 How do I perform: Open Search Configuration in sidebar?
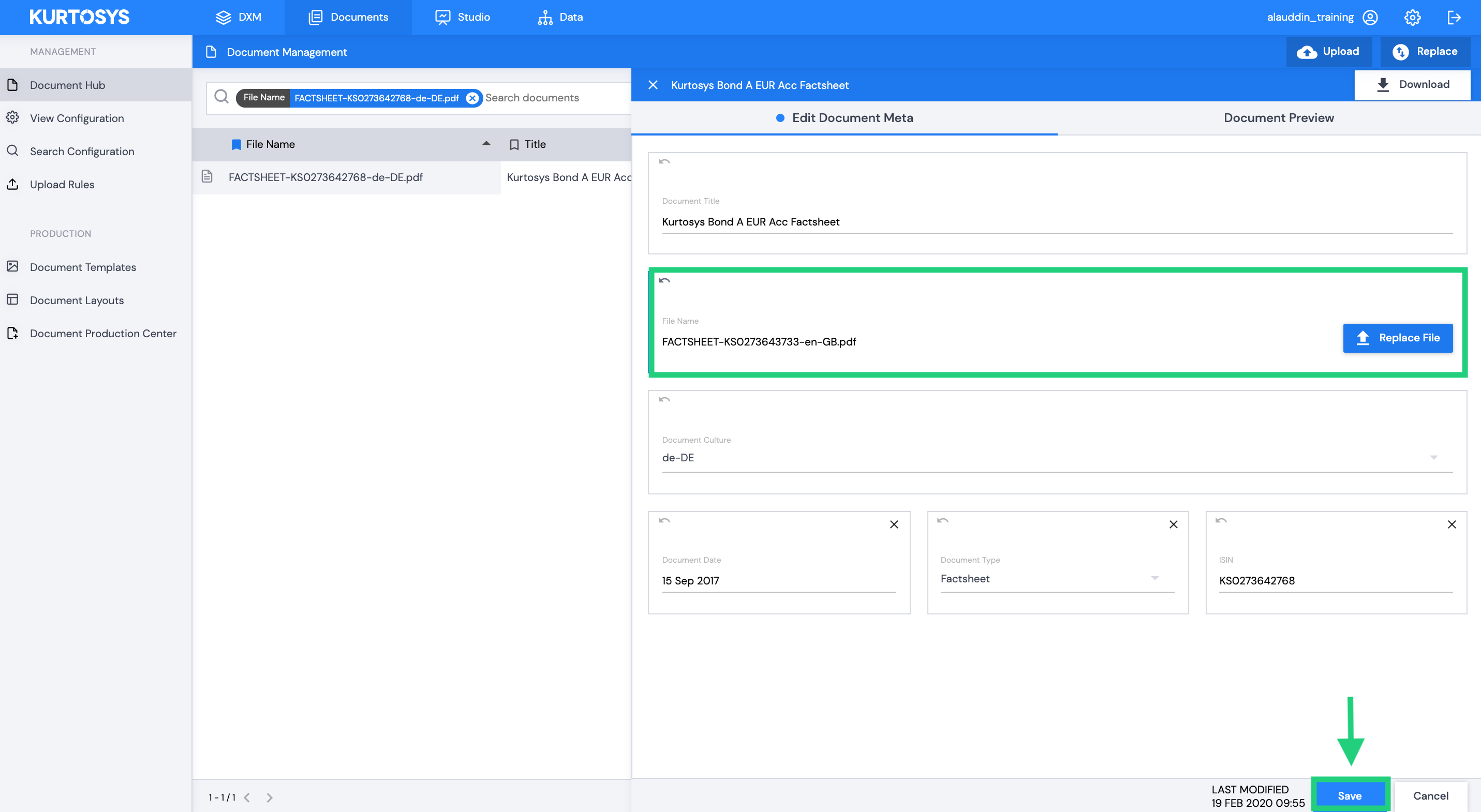(x=95, y=151)
